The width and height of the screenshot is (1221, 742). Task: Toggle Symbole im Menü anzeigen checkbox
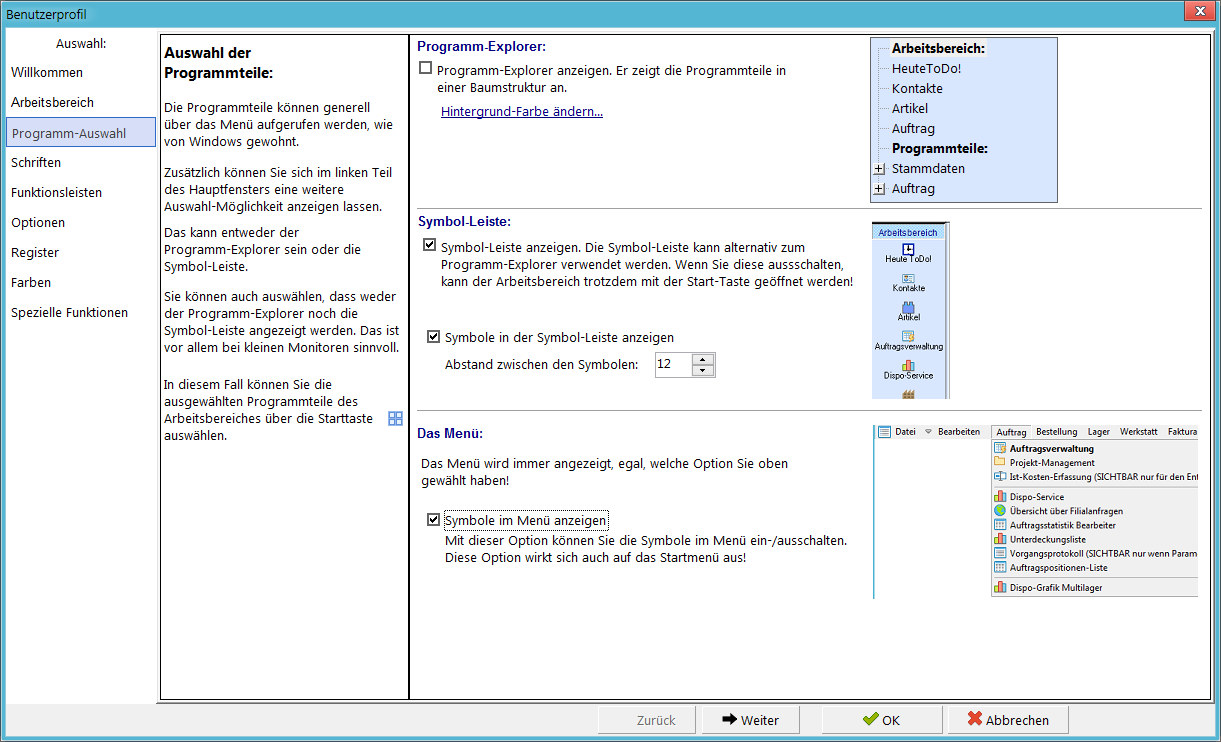(x=434, y=520)
